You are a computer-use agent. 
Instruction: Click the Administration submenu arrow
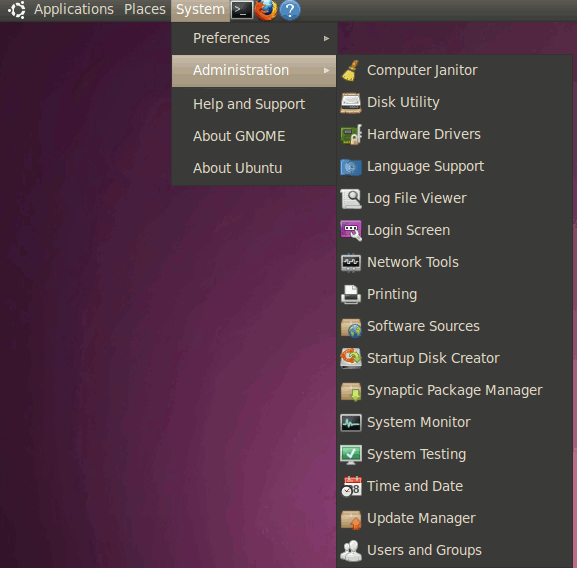coord(326,70)
